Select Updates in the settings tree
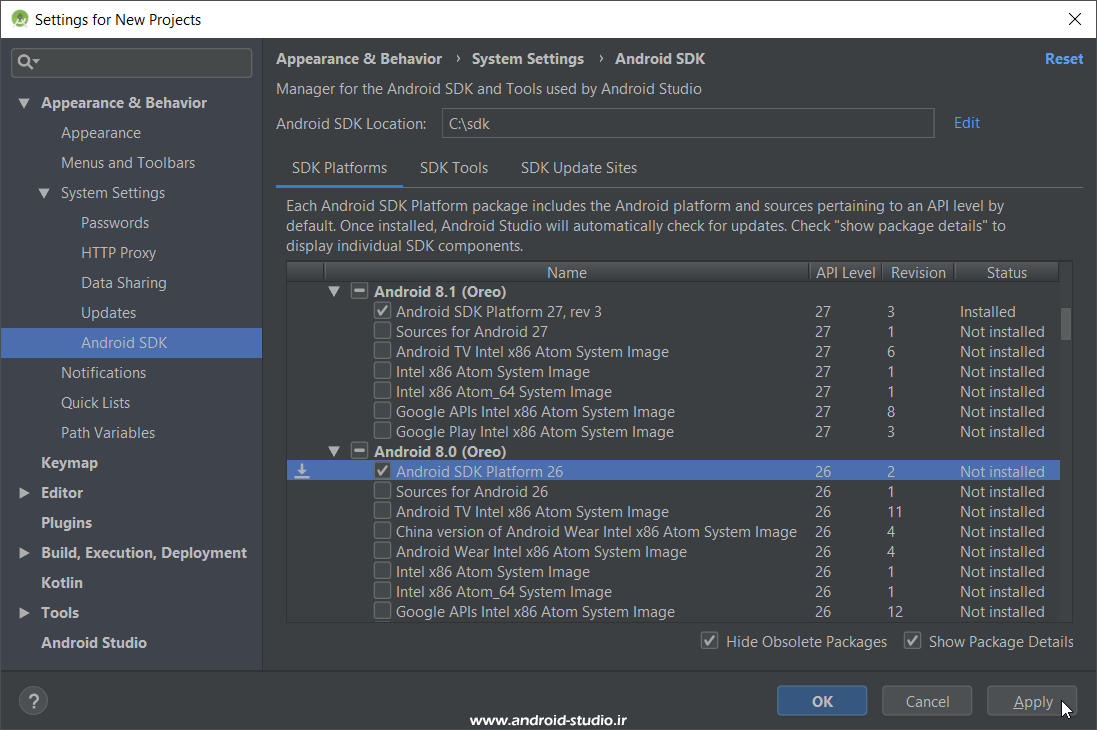The height and width of the screenshot is (730, 1097). point(108,313)
